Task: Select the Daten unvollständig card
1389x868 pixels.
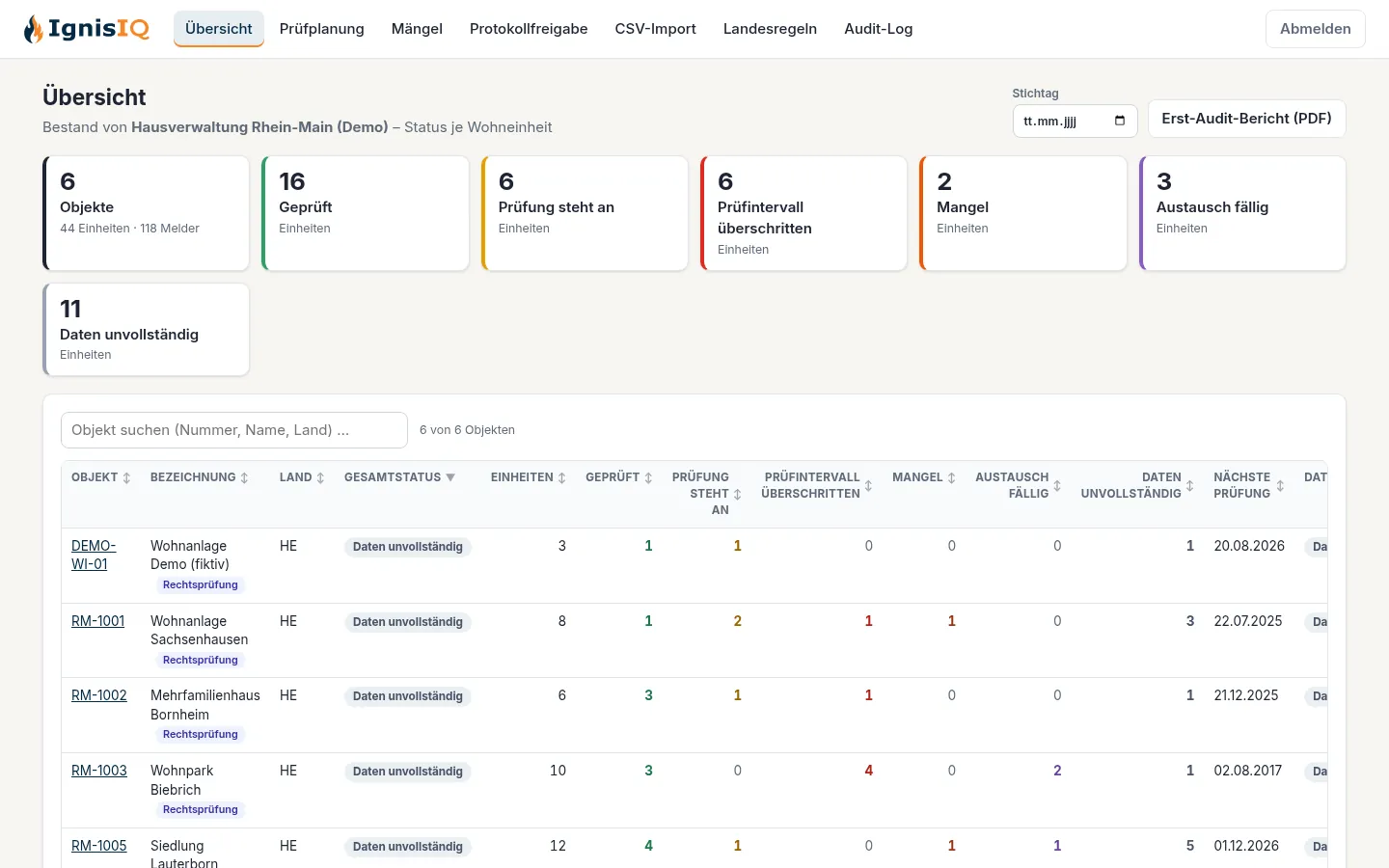Action: tap(147, 329)
